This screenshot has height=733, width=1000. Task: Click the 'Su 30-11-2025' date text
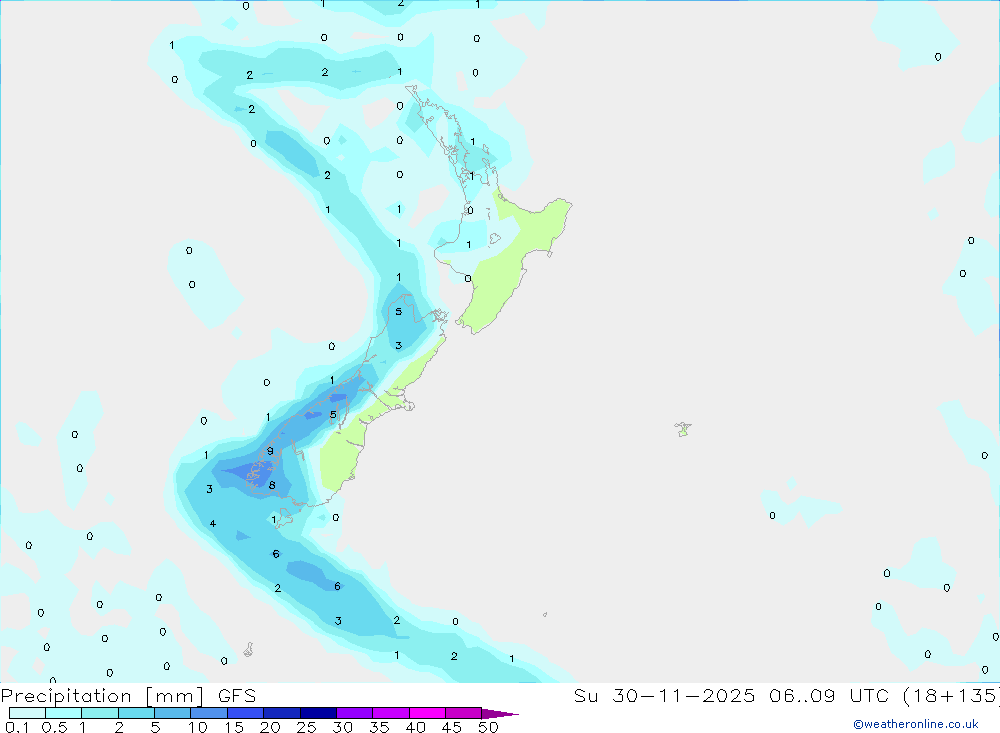(664, 696)
